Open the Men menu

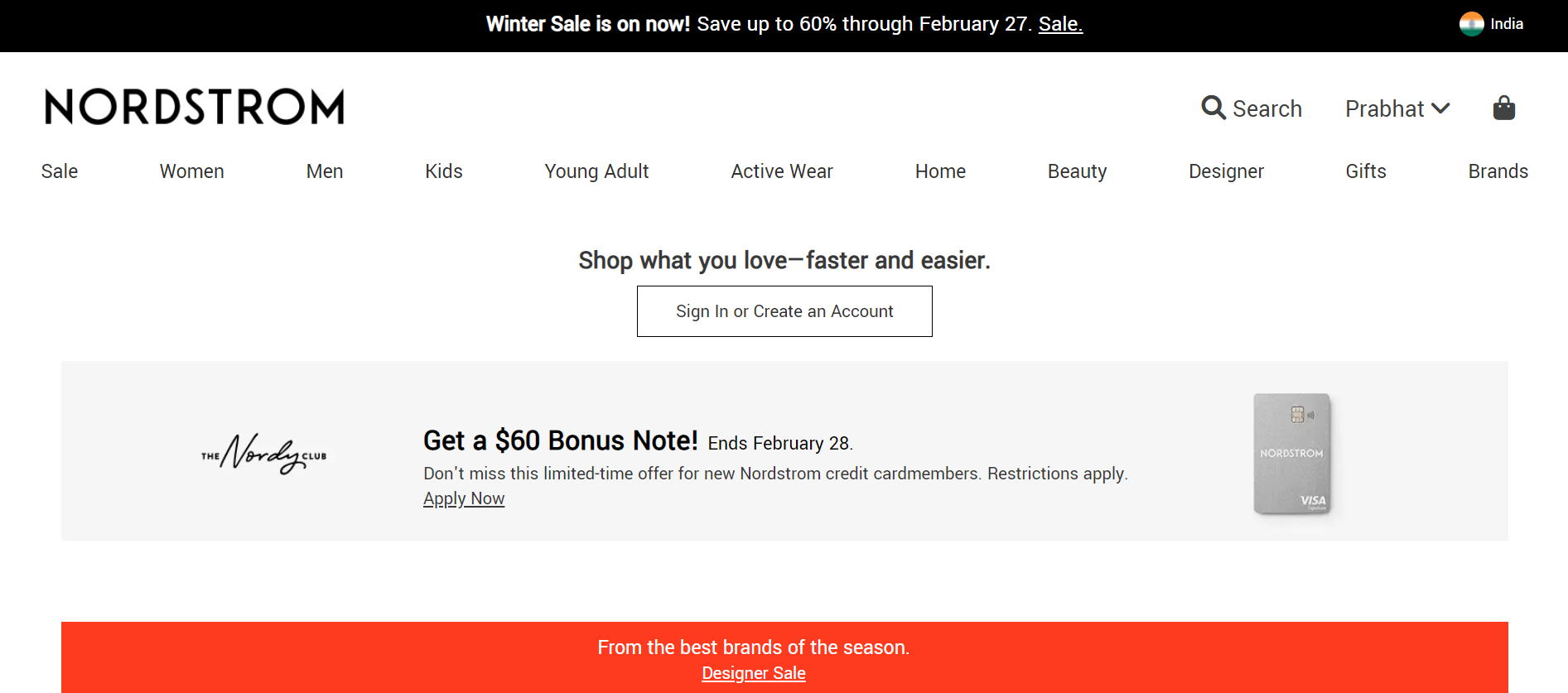point(325,171)
